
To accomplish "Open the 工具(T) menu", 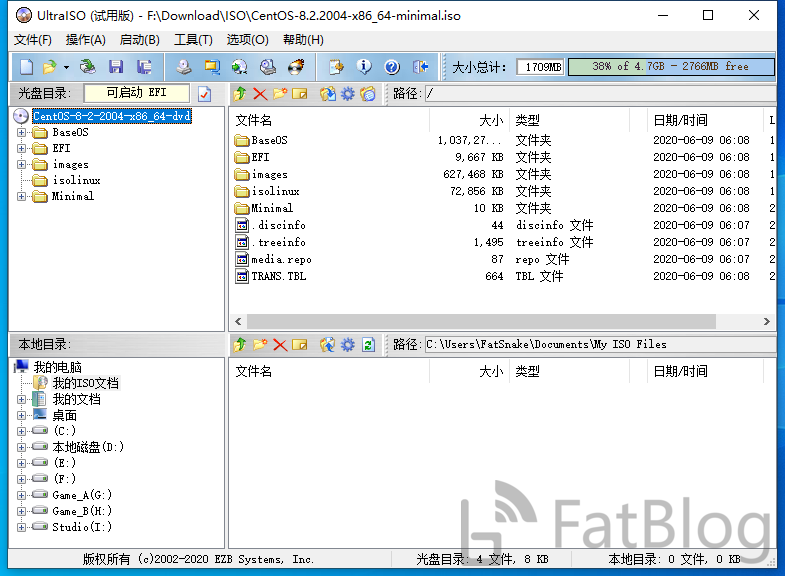I will (x=193, y=40).
